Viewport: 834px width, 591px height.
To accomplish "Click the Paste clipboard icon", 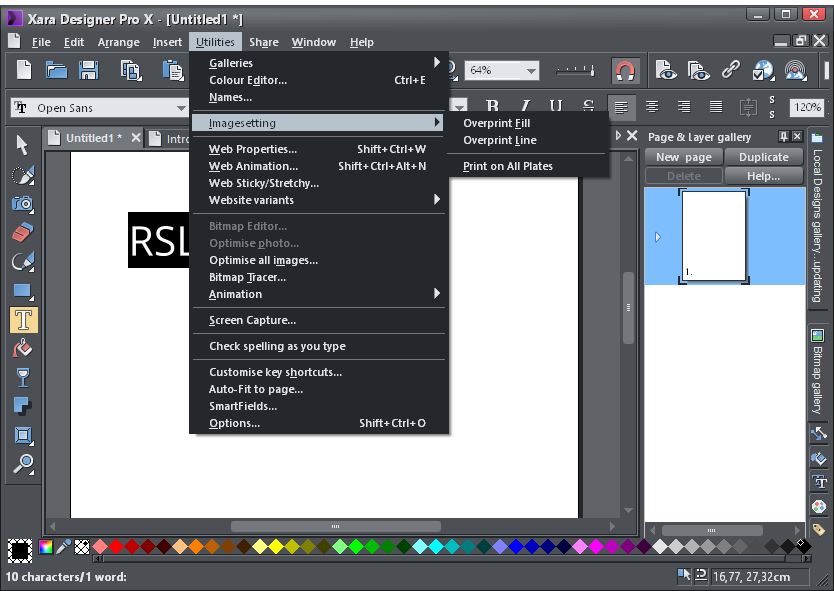I will [x=173, y=70].
